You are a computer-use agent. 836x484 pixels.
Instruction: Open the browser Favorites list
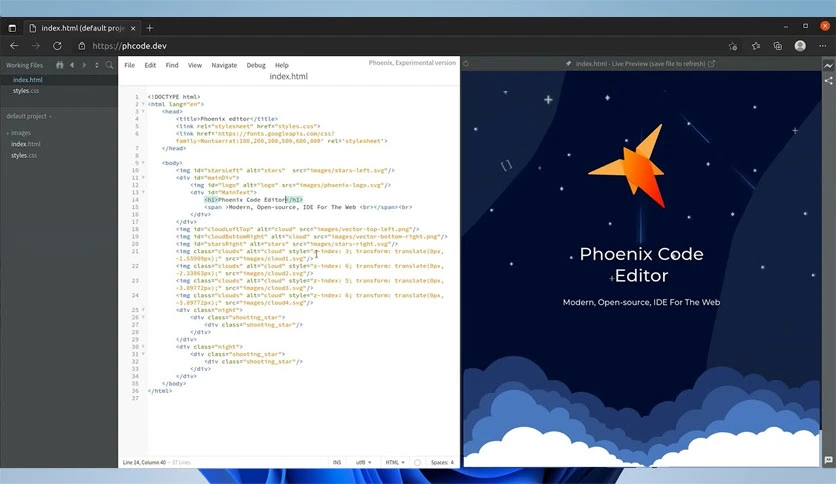tap(755, 46)
